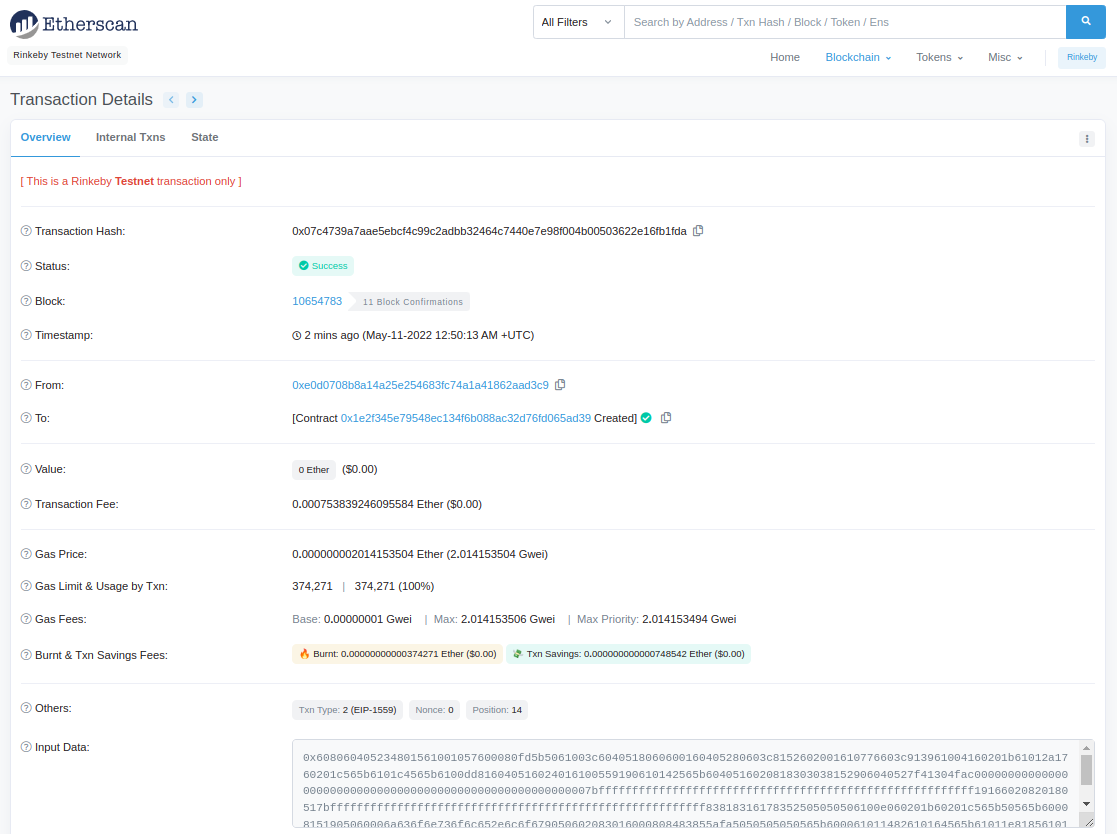
Task: Click the Success status badge
Action: [323, 266]
